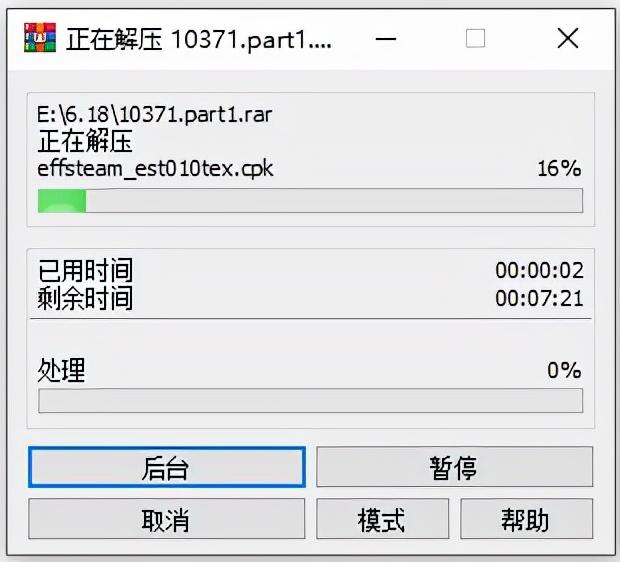Open the 模式 (Mode) options

coord(382,518)
